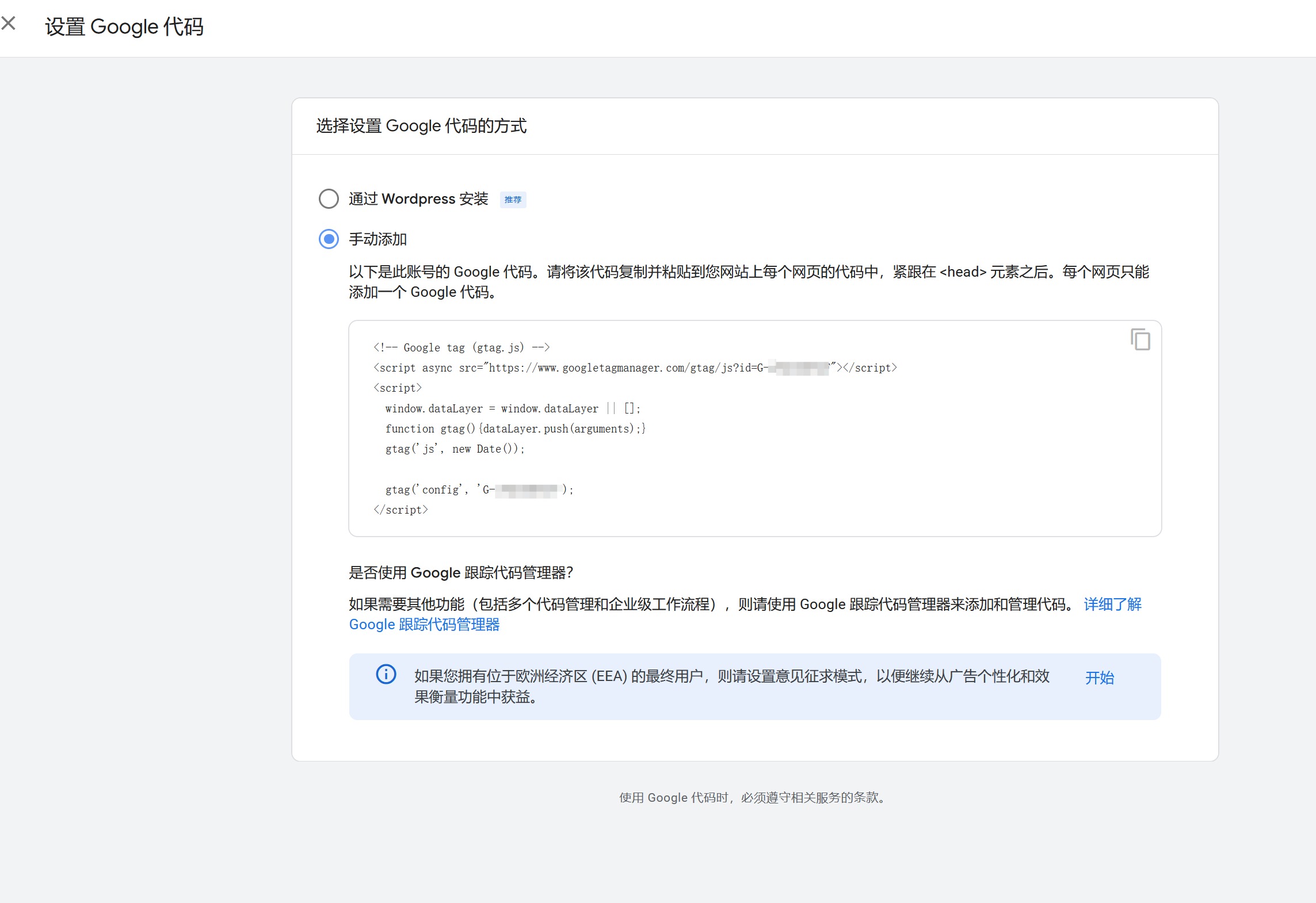1316x903 pixels.
Task: Click the Google tag (gtag.js) comment line
Action: 462,347
